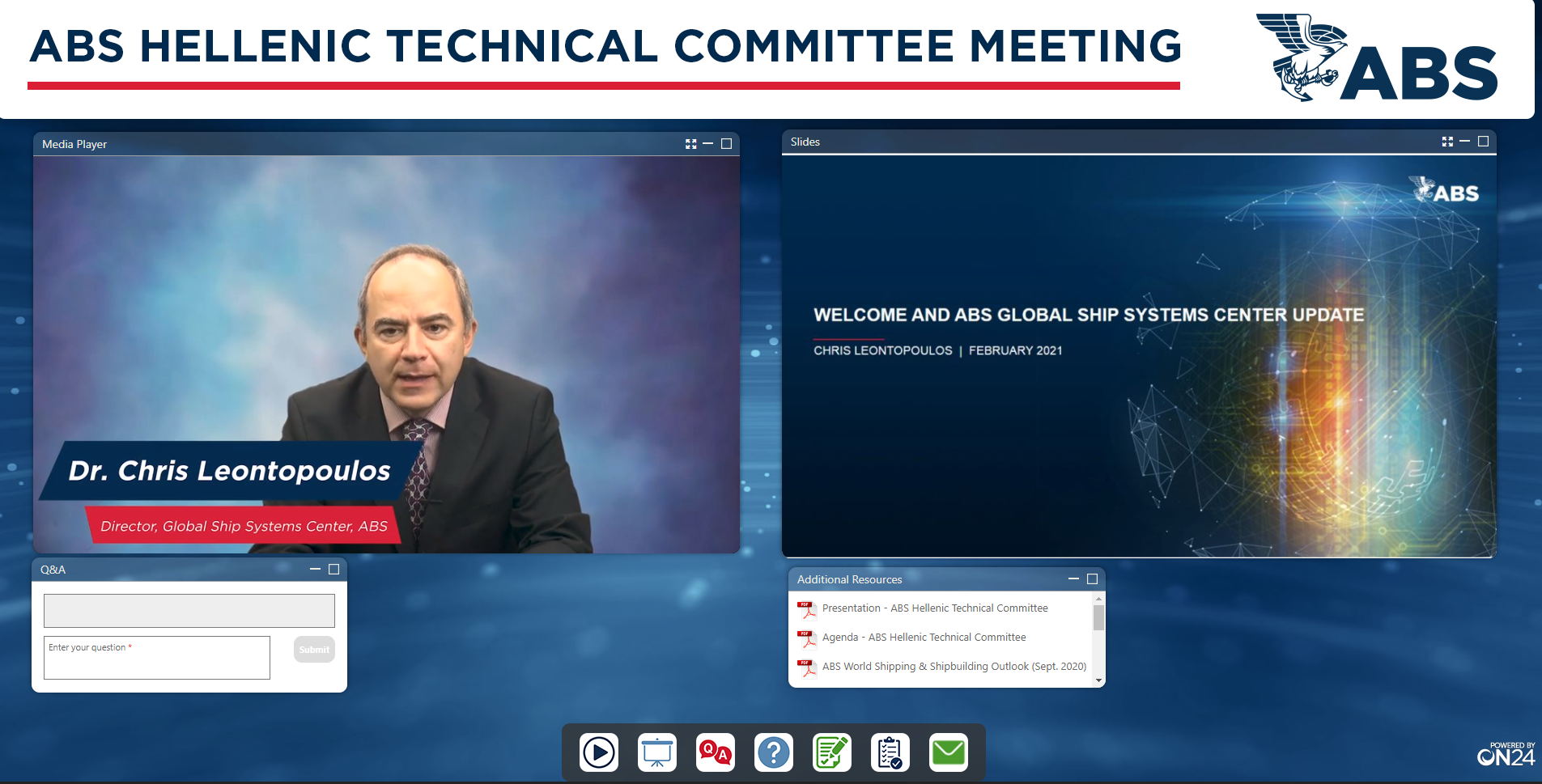The height and width of the screenshot is (784, 1542).
Task: Open ABS World Shipping & Shipbuilding Outlook
Action: click(954, 667)
